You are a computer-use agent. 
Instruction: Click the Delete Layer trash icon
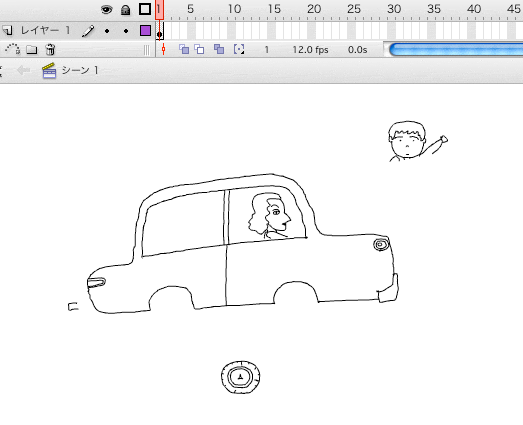50,49
